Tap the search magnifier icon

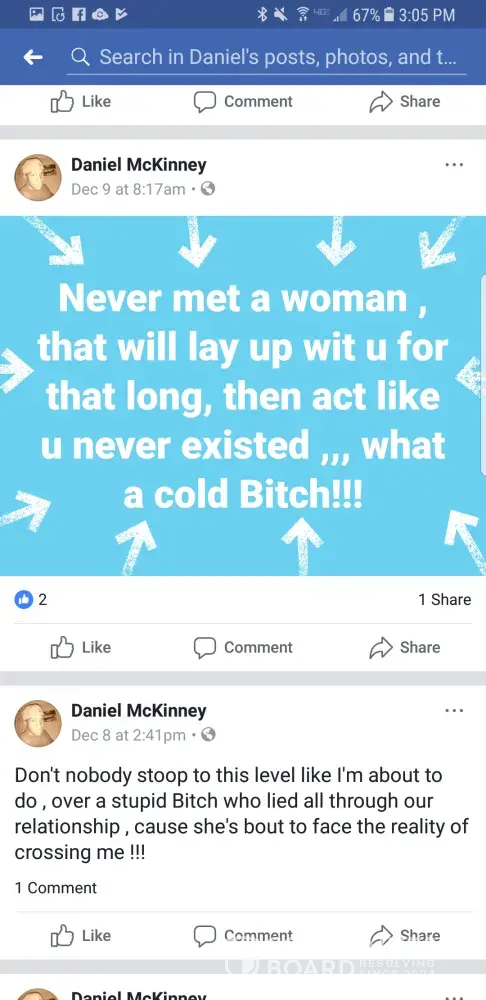pyautogui.click(x=80, y=57)
